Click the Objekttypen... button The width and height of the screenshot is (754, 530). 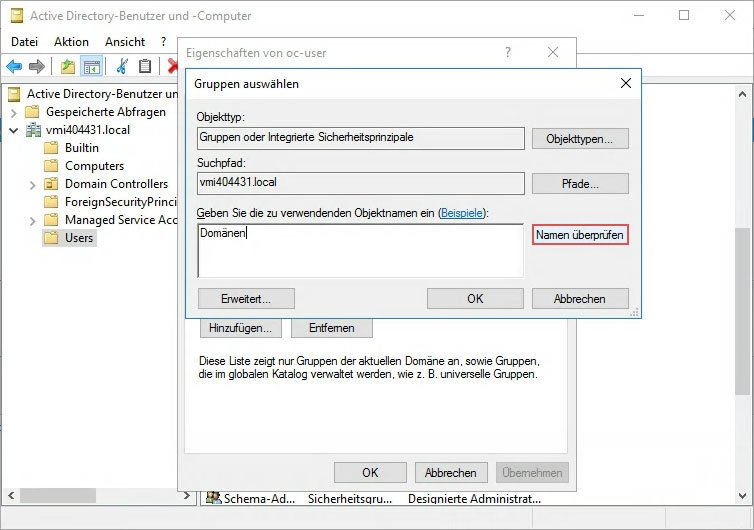point(580,139)
